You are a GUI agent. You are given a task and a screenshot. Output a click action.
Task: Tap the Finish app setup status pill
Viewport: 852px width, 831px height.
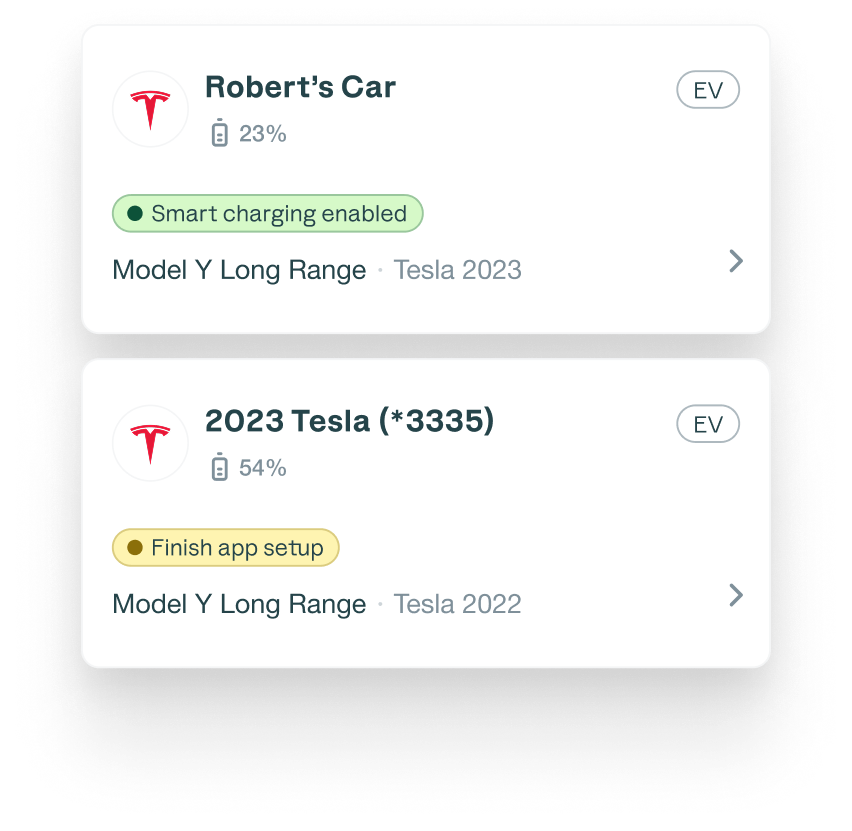point(226,548)
